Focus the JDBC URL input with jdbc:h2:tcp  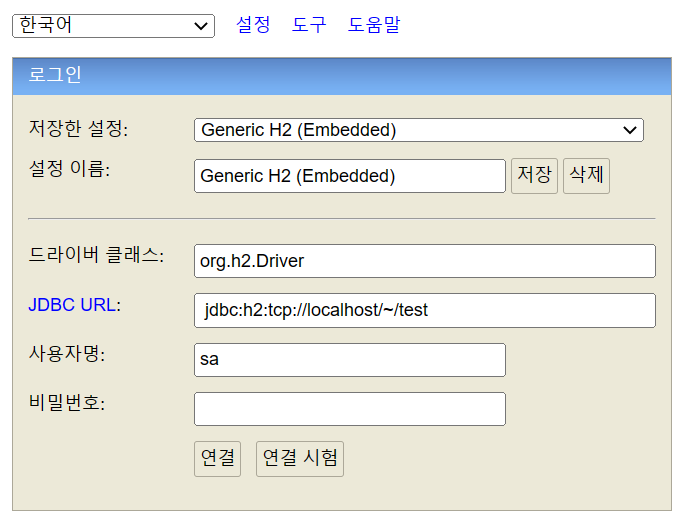click(x=425, y=310)
